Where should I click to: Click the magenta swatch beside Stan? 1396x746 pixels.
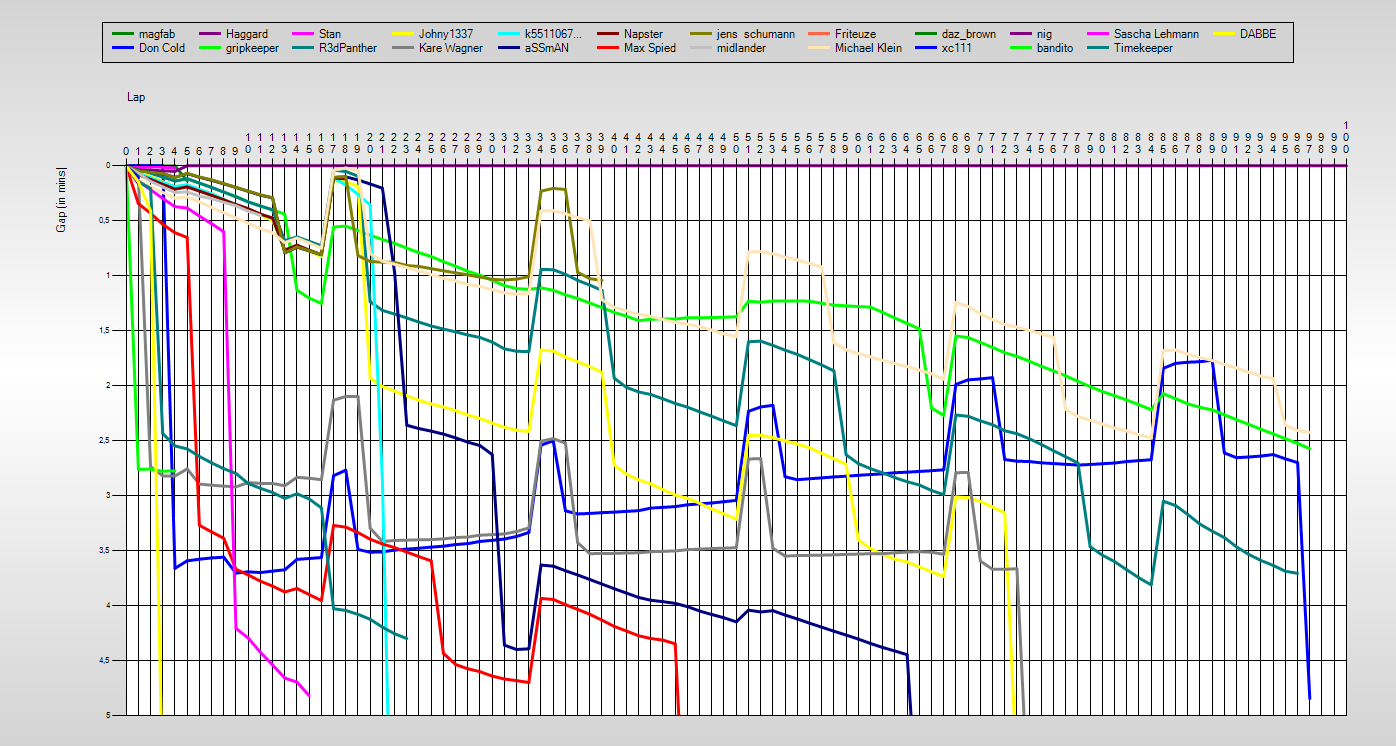[x=304, y=35]
